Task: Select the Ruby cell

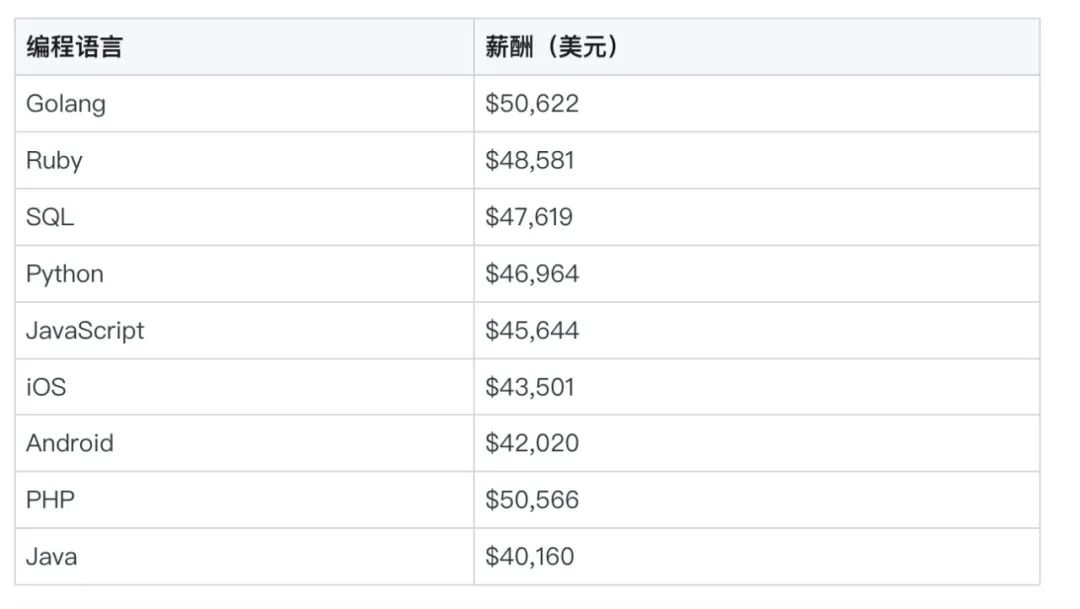Action: click(54, 161)
